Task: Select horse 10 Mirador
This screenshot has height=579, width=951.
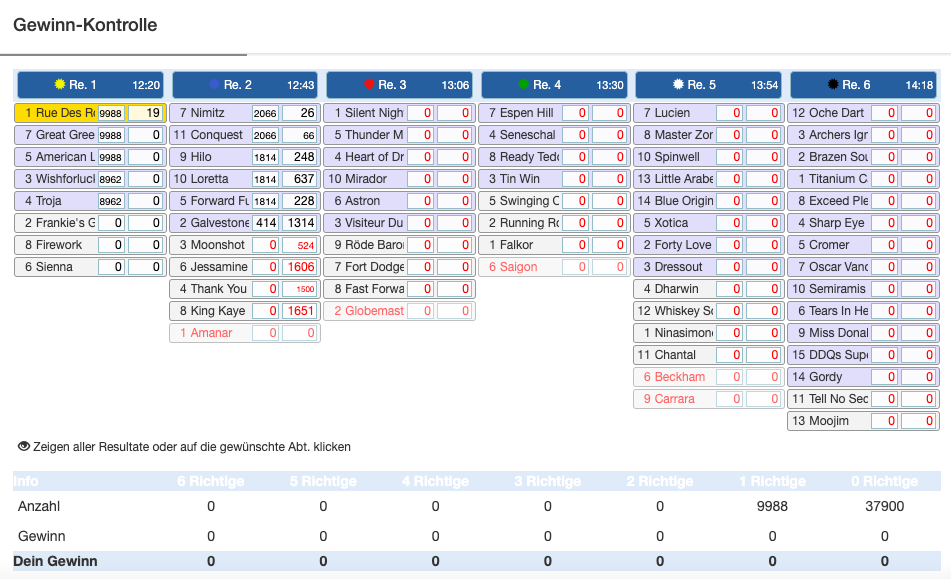Action: [400, 179]
